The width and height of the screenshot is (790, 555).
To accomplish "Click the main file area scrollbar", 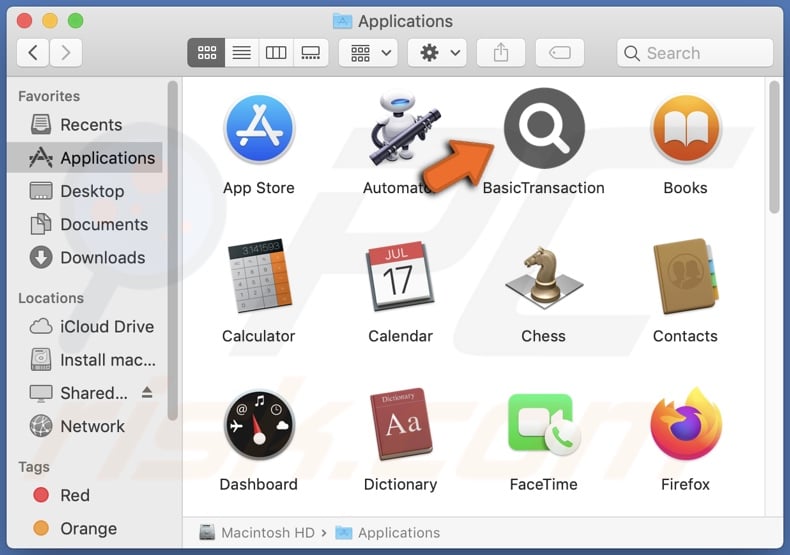I will 774,147.
